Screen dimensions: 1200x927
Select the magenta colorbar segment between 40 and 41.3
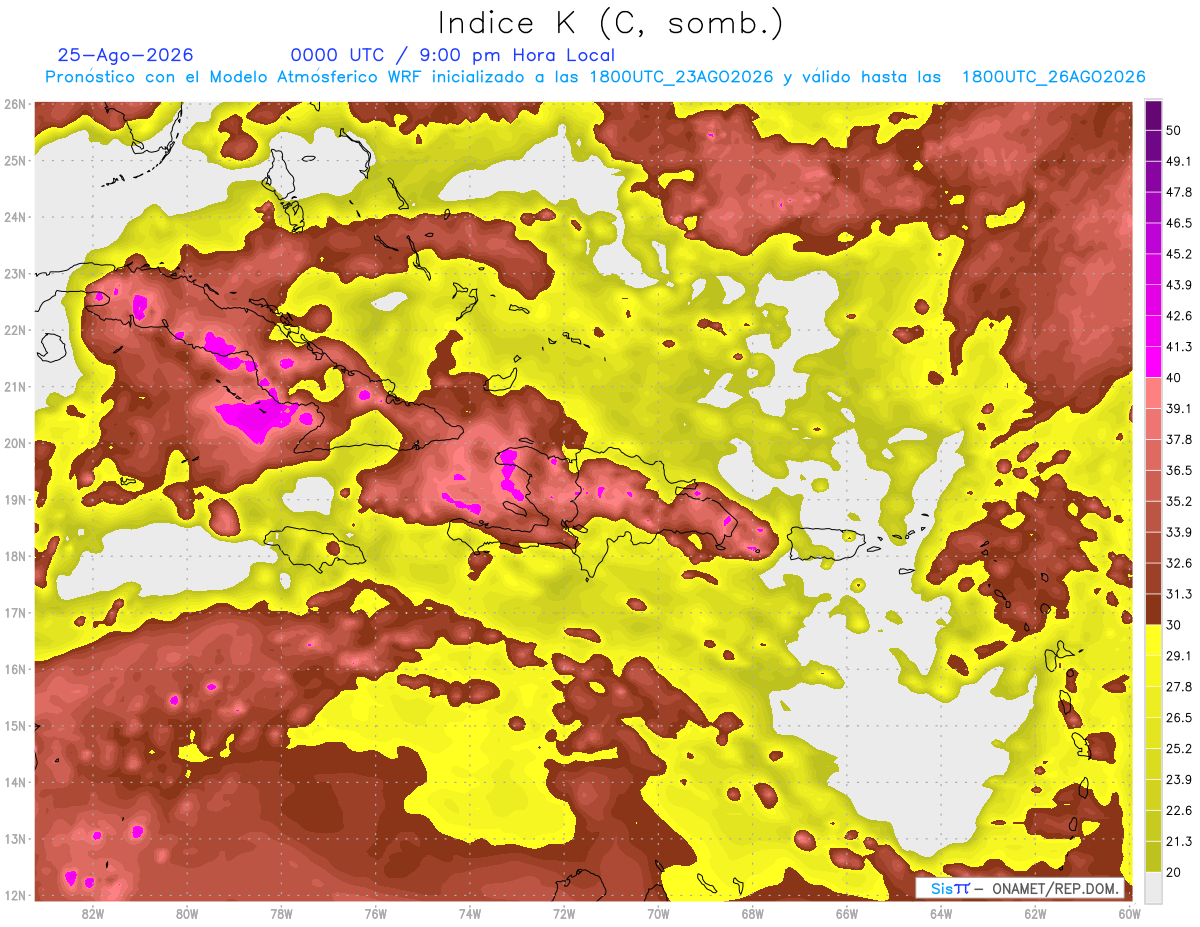[x=1153, y=361]
